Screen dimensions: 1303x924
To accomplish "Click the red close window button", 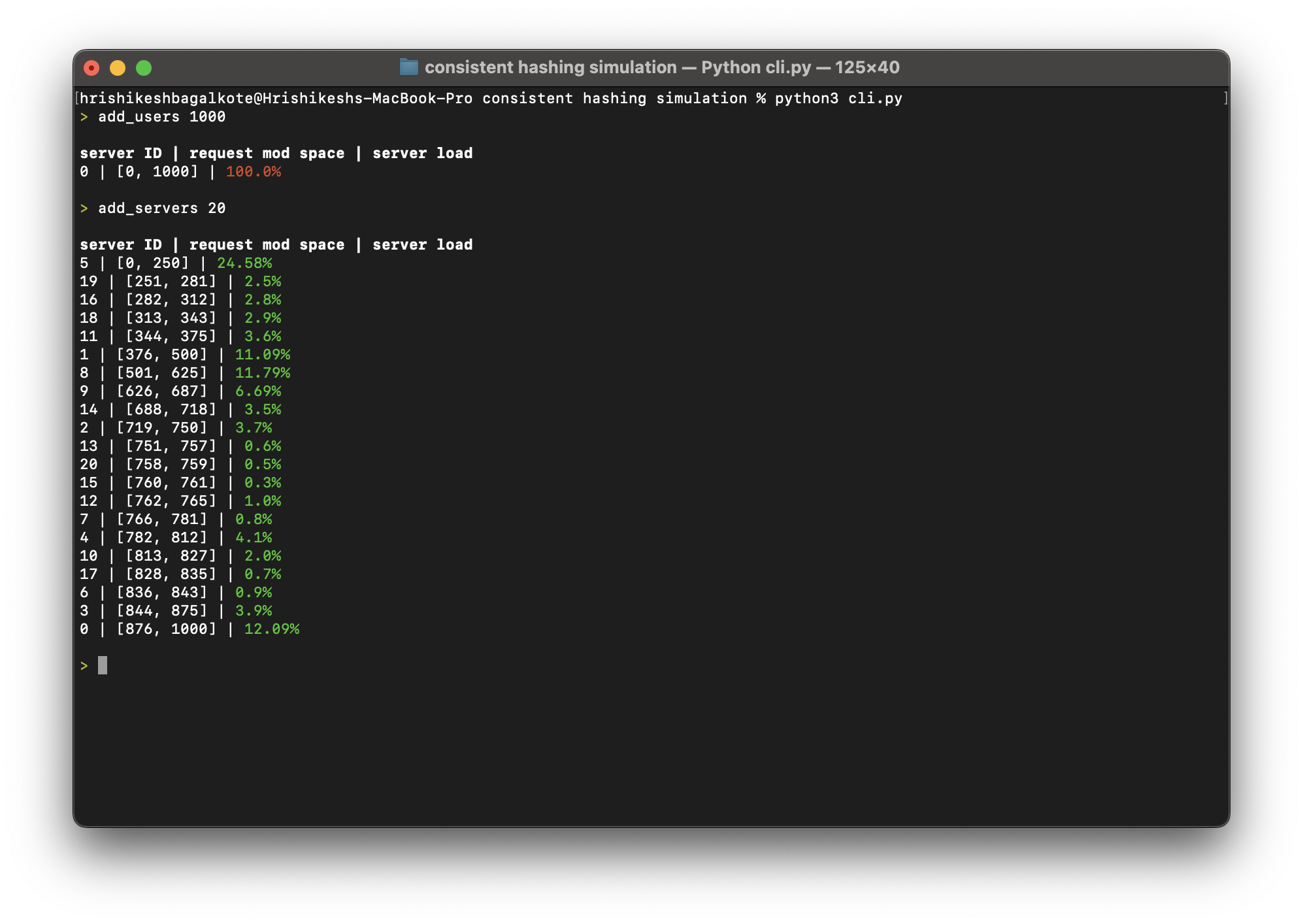I will tap(91, 68).
